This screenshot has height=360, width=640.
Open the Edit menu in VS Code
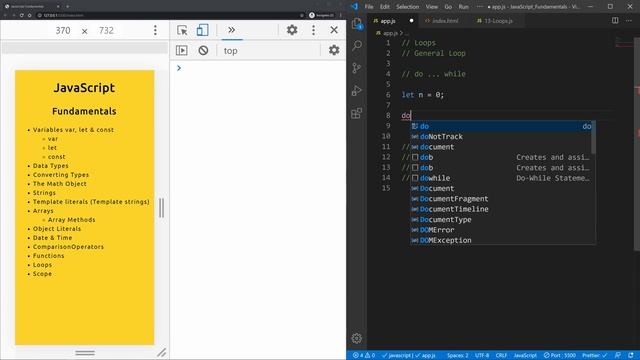[384, 7]
